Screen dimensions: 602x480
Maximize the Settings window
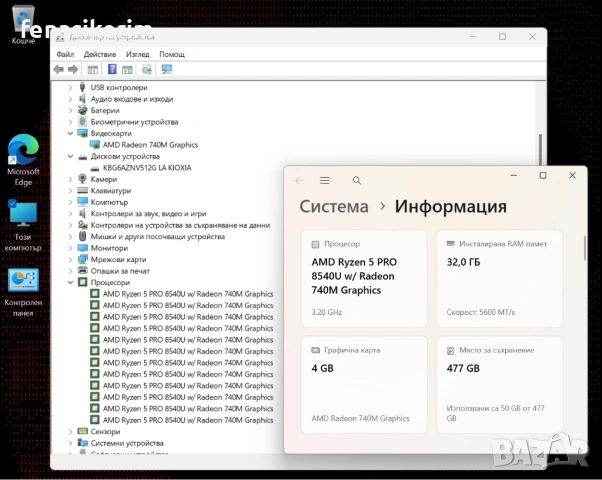pyautogui.click(x=543, y=175)
